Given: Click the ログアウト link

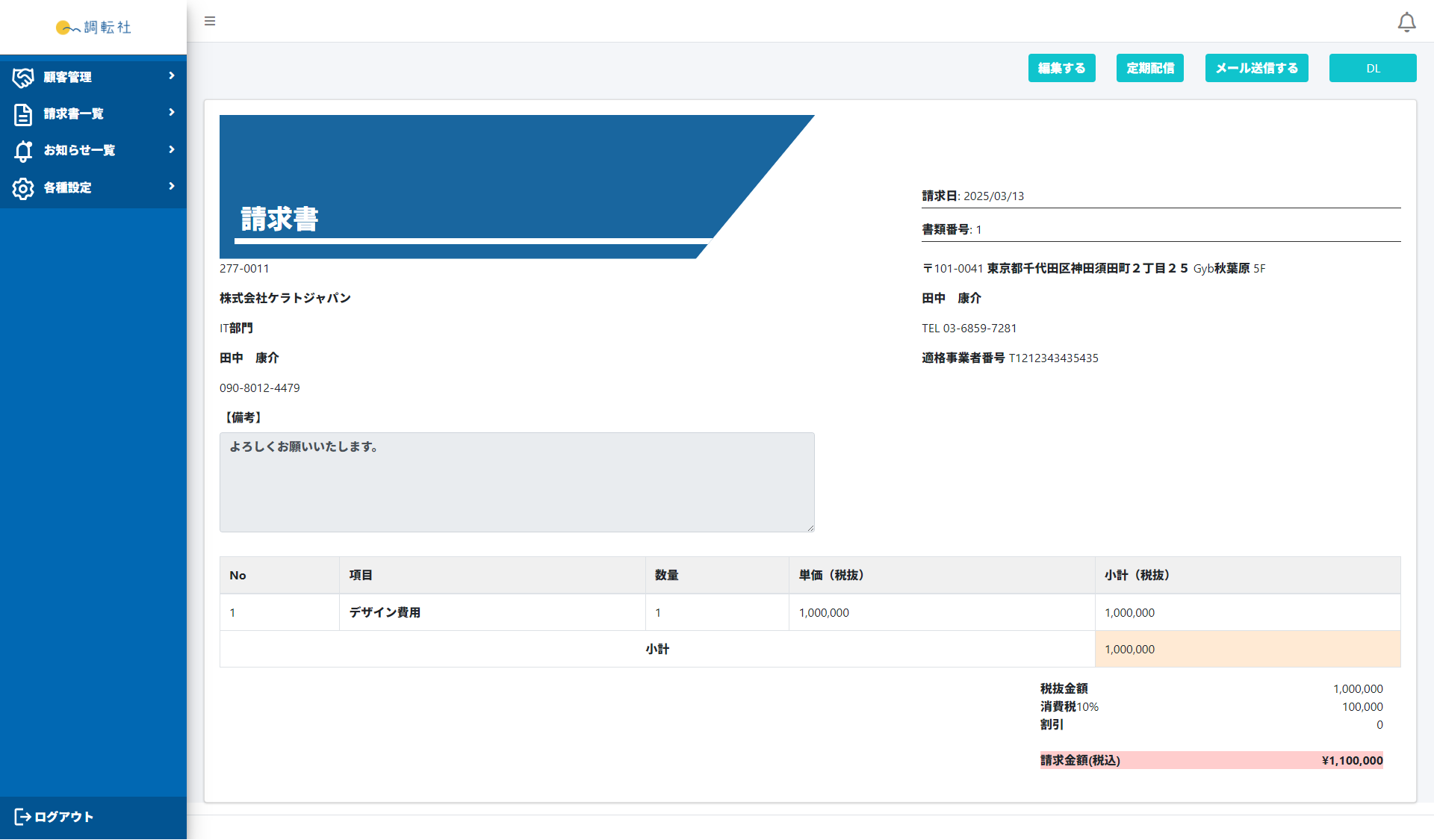Looking at the screenshot, I should tap(63, 817).
